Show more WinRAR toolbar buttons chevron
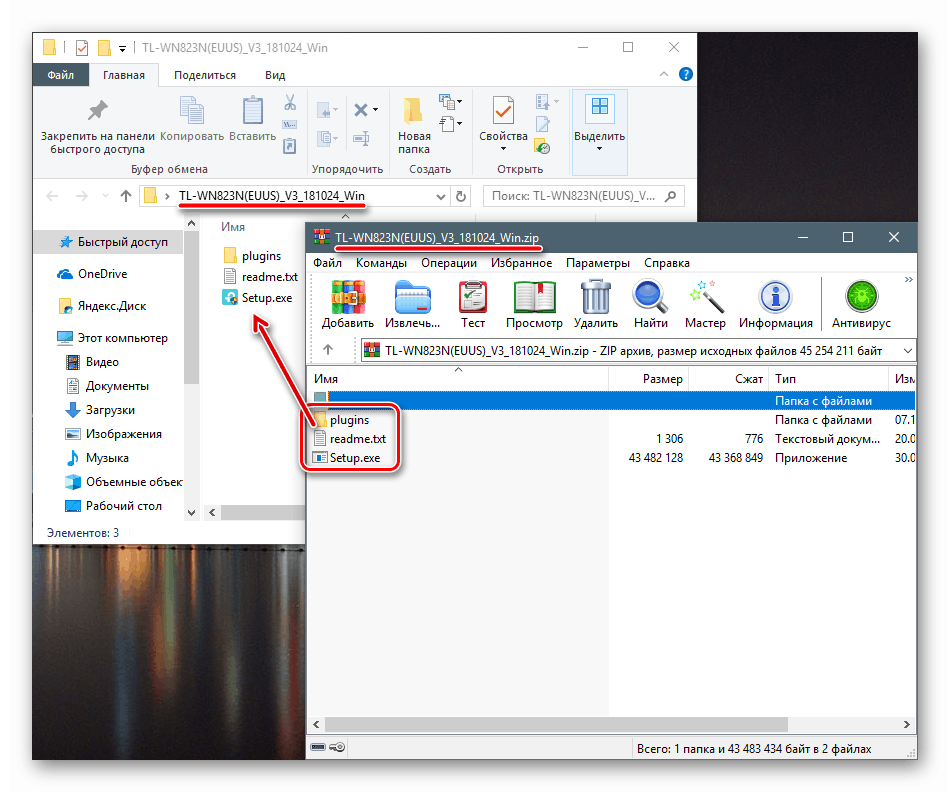The height and width of the screenshot is (792, 950). click(x=908, y=279)
